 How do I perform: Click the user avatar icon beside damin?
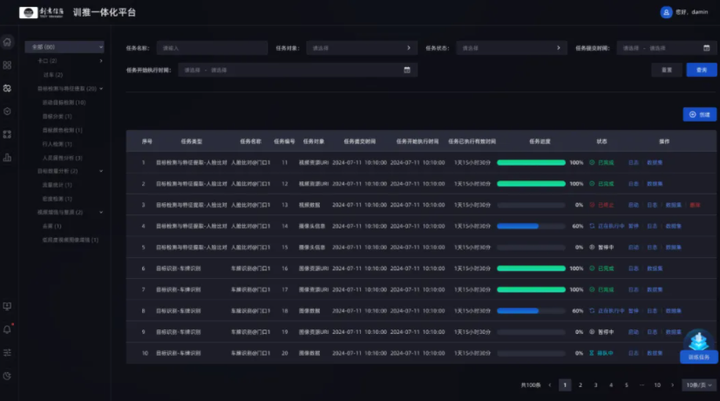pos(666,12)
